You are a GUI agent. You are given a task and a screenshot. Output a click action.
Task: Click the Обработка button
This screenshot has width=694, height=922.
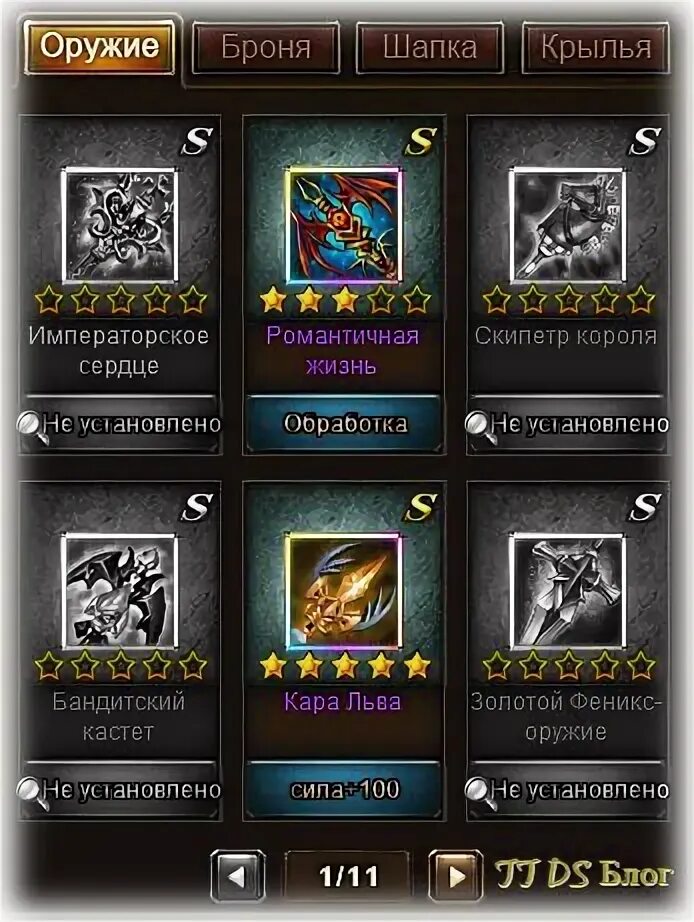point(343,423)
